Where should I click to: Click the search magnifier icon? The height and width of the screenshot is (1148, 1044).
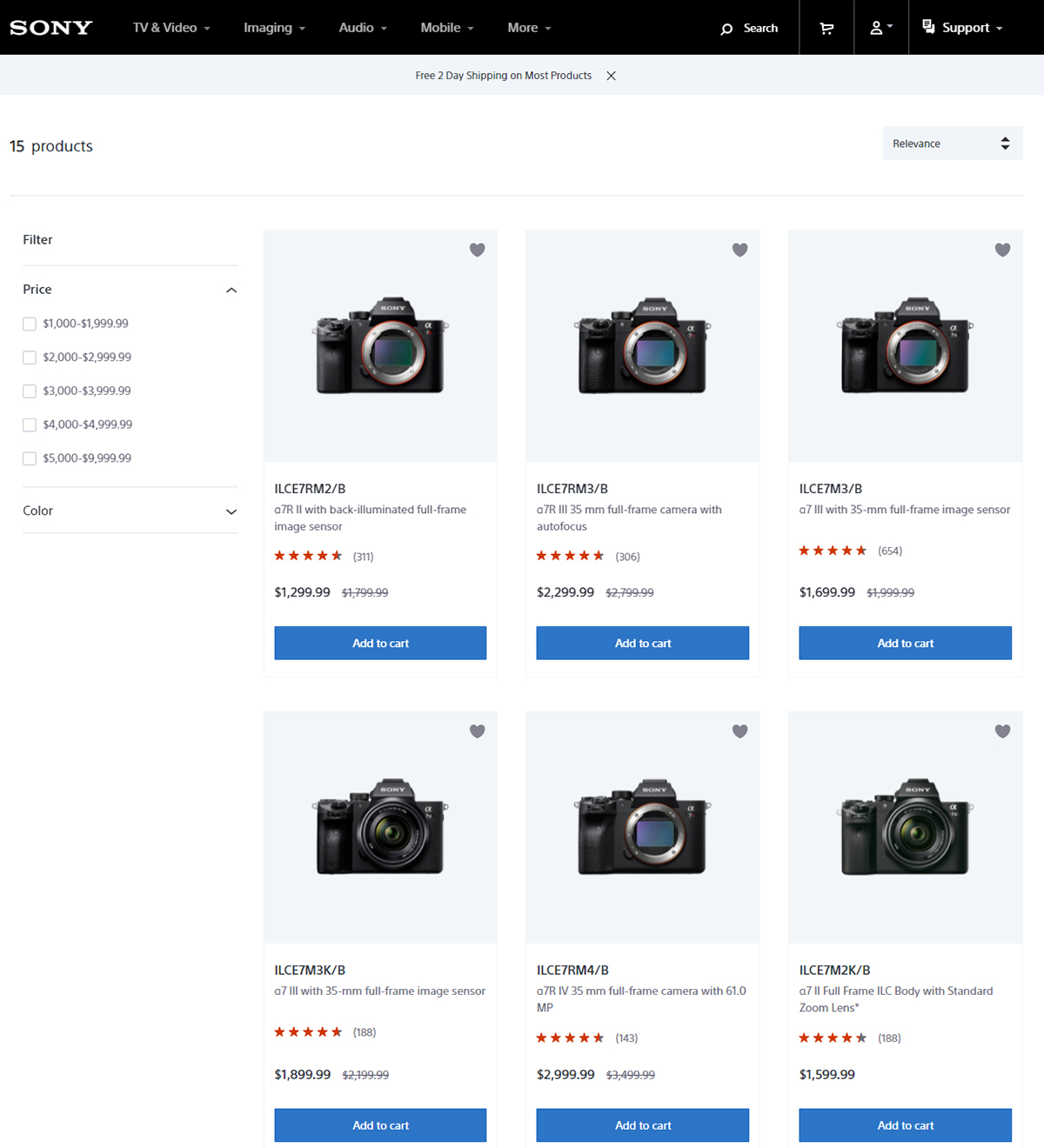(x=726, y=29)
